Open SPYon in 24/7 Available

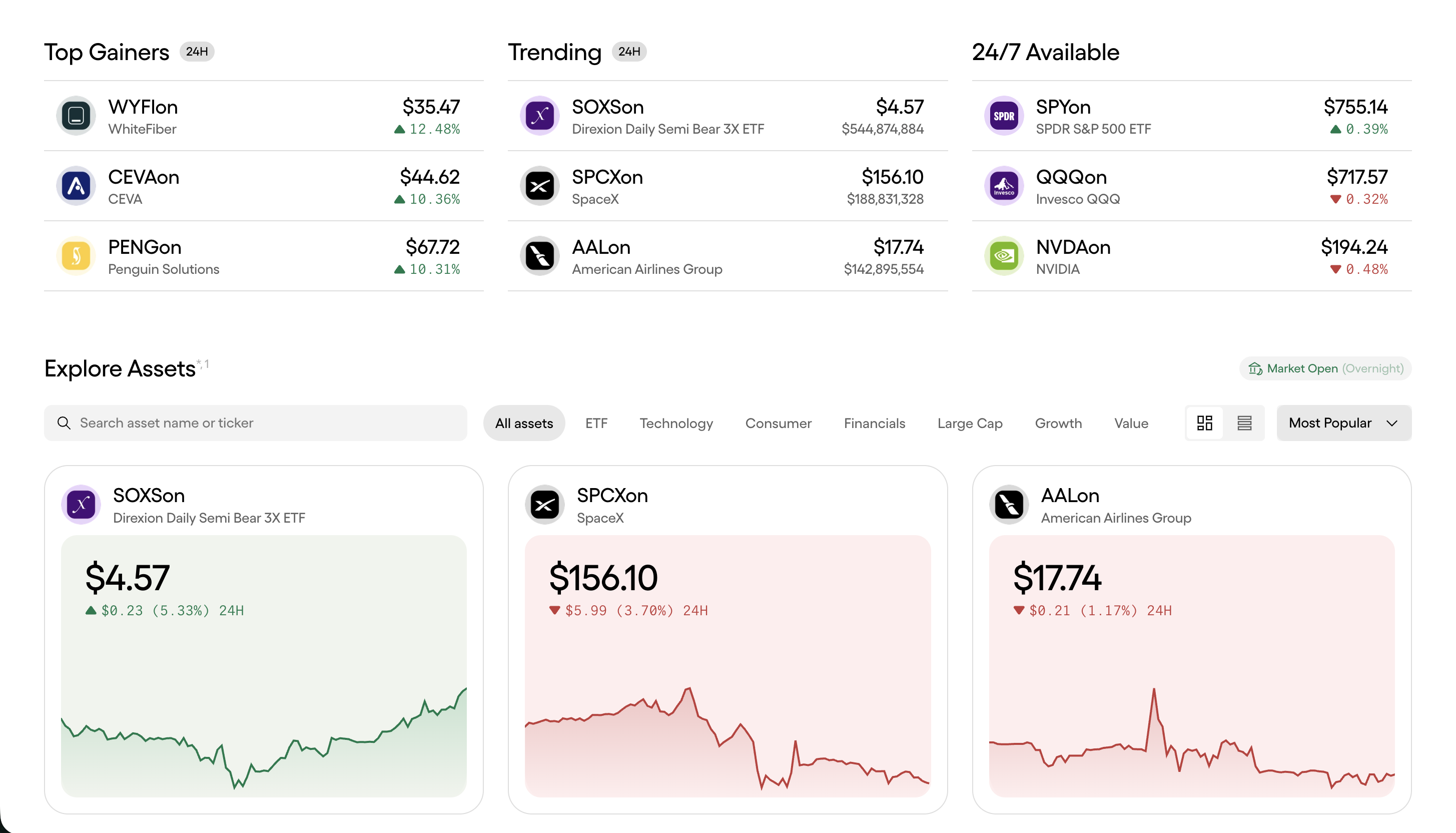pyautogui.click(x=1191, y=116)
